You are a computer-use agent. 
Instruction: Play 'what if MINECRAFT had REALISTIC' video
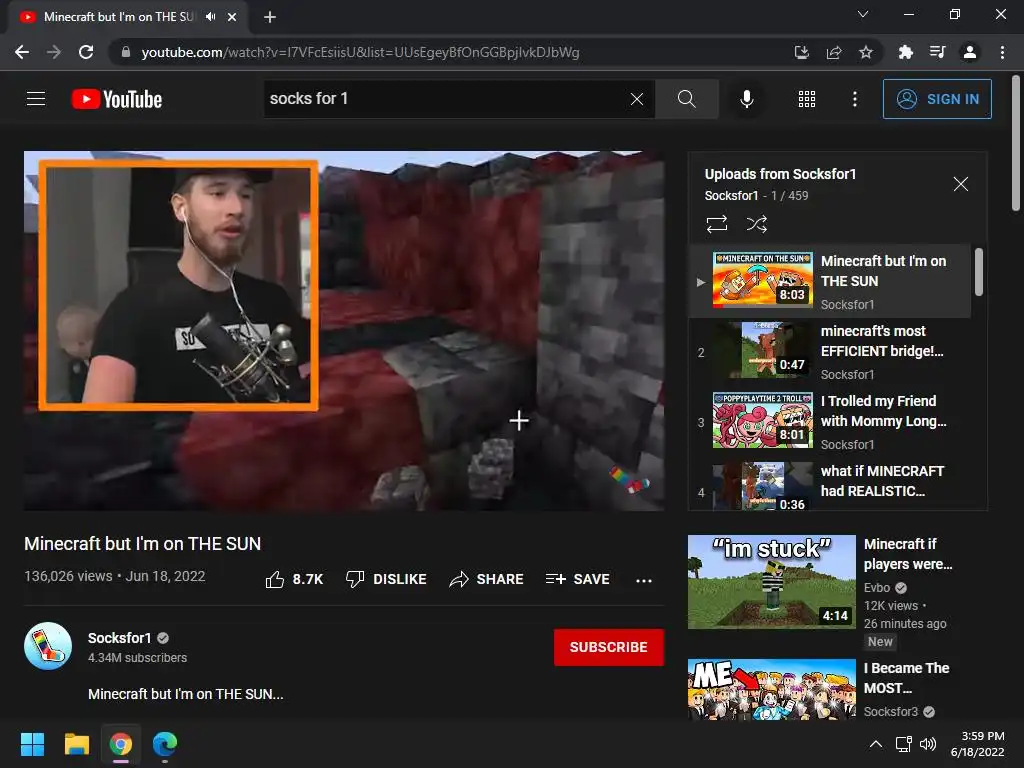coord(829,486)
